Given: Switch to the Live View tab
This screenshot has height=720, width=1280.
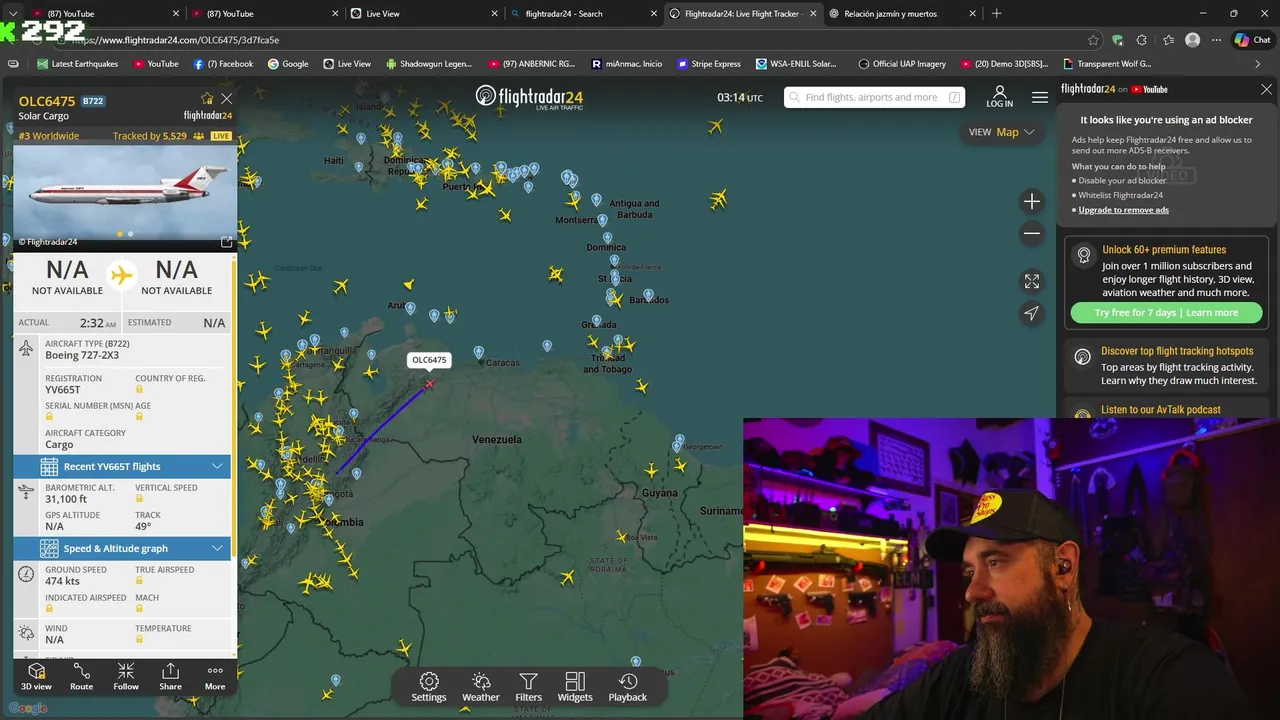Looking at the screenshot, I should click(424, 14).
